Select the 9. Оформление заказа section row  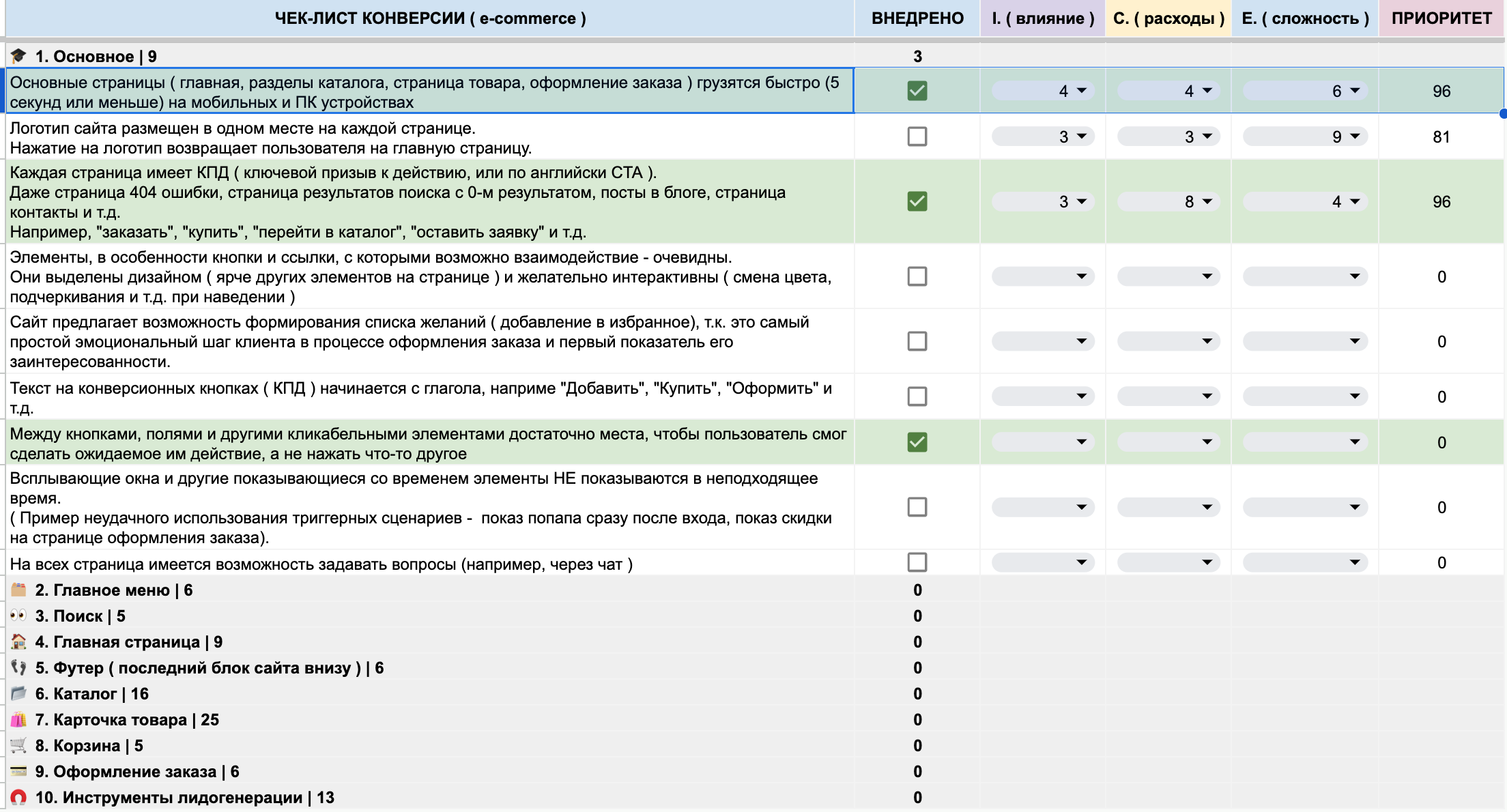pos(137,772)
